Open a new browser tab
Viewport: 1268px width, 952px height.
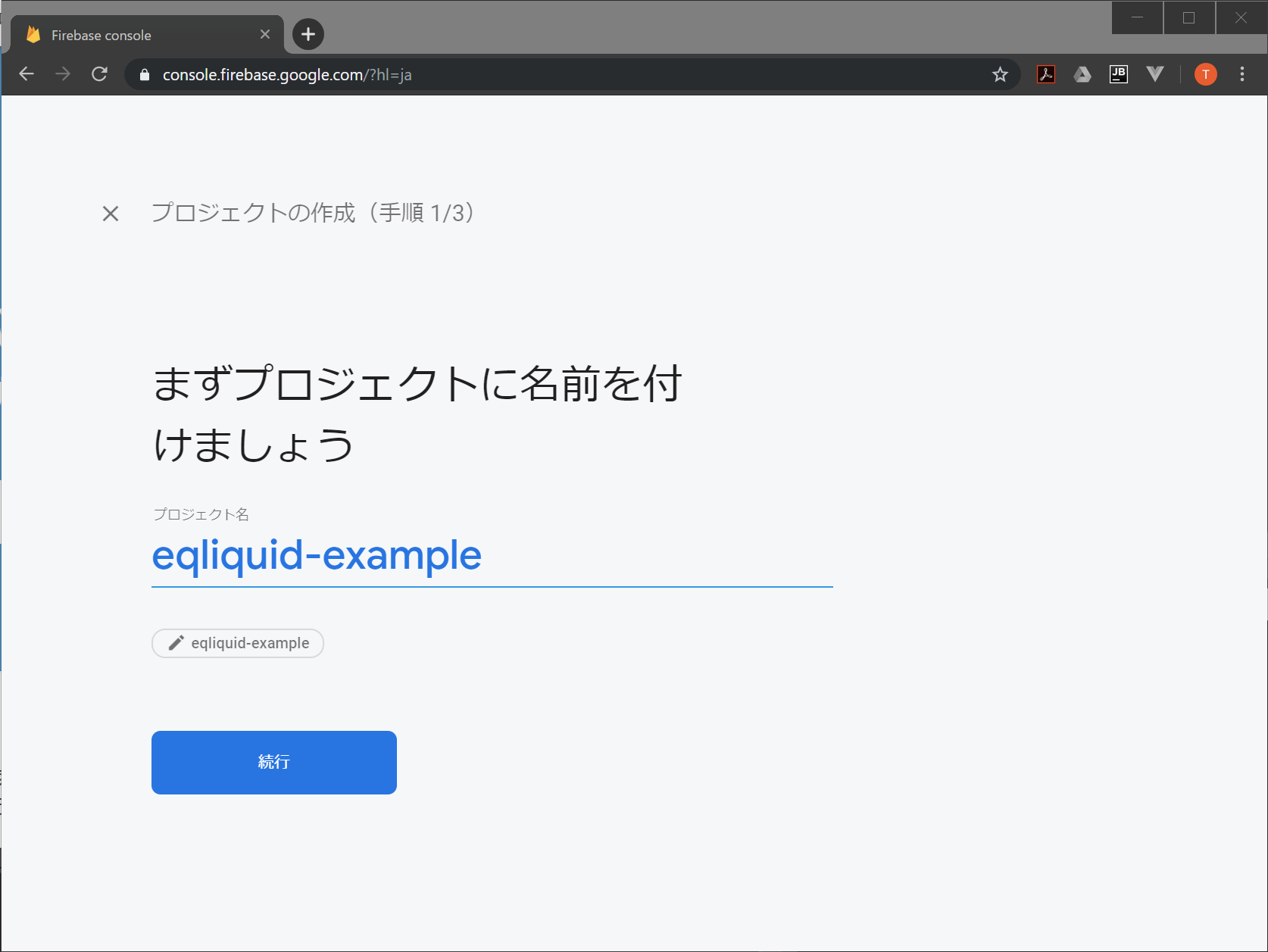pos(308,34)
